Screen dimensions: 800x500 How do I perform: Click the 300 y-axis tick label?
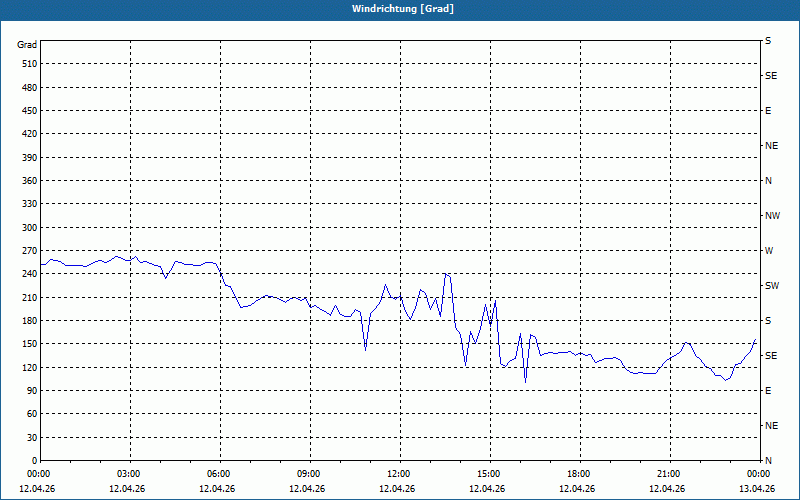coord(30,227)
